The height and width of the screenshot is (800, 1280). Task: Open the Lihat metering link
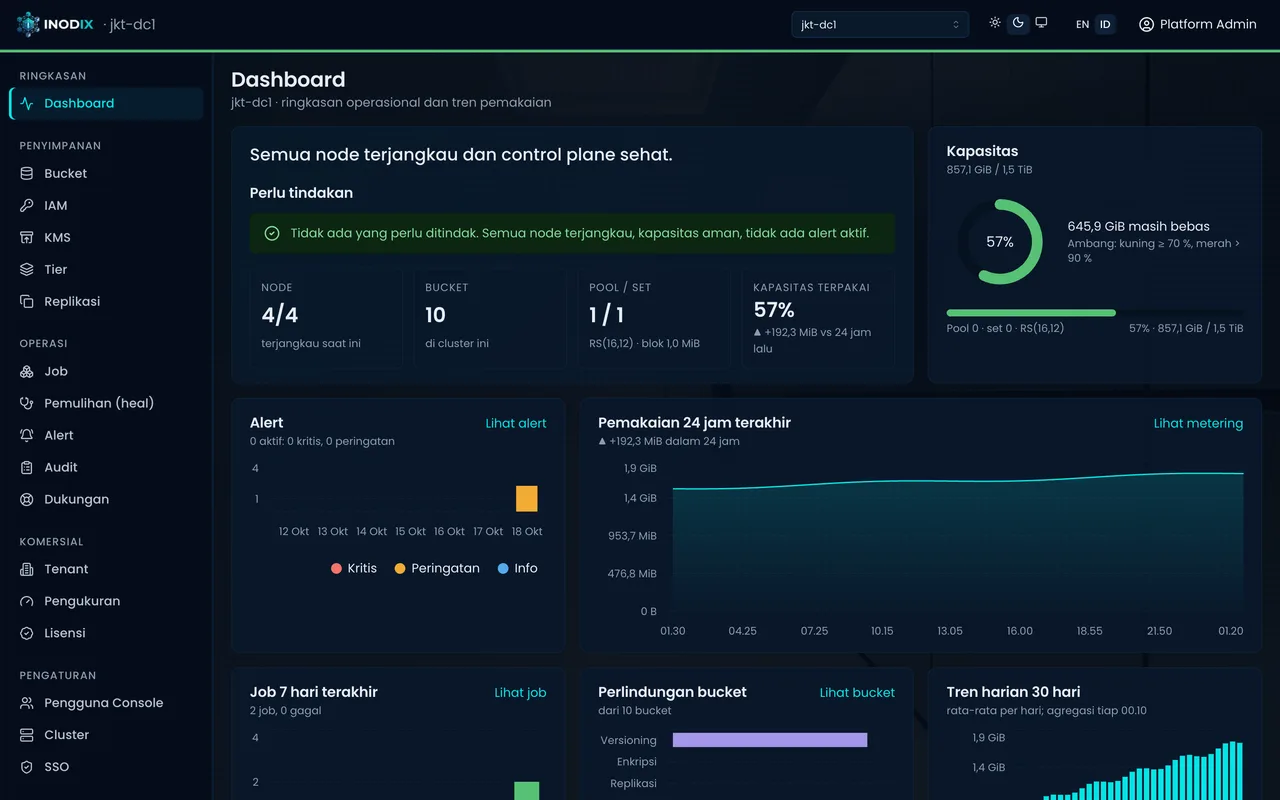pos(1198,423)
